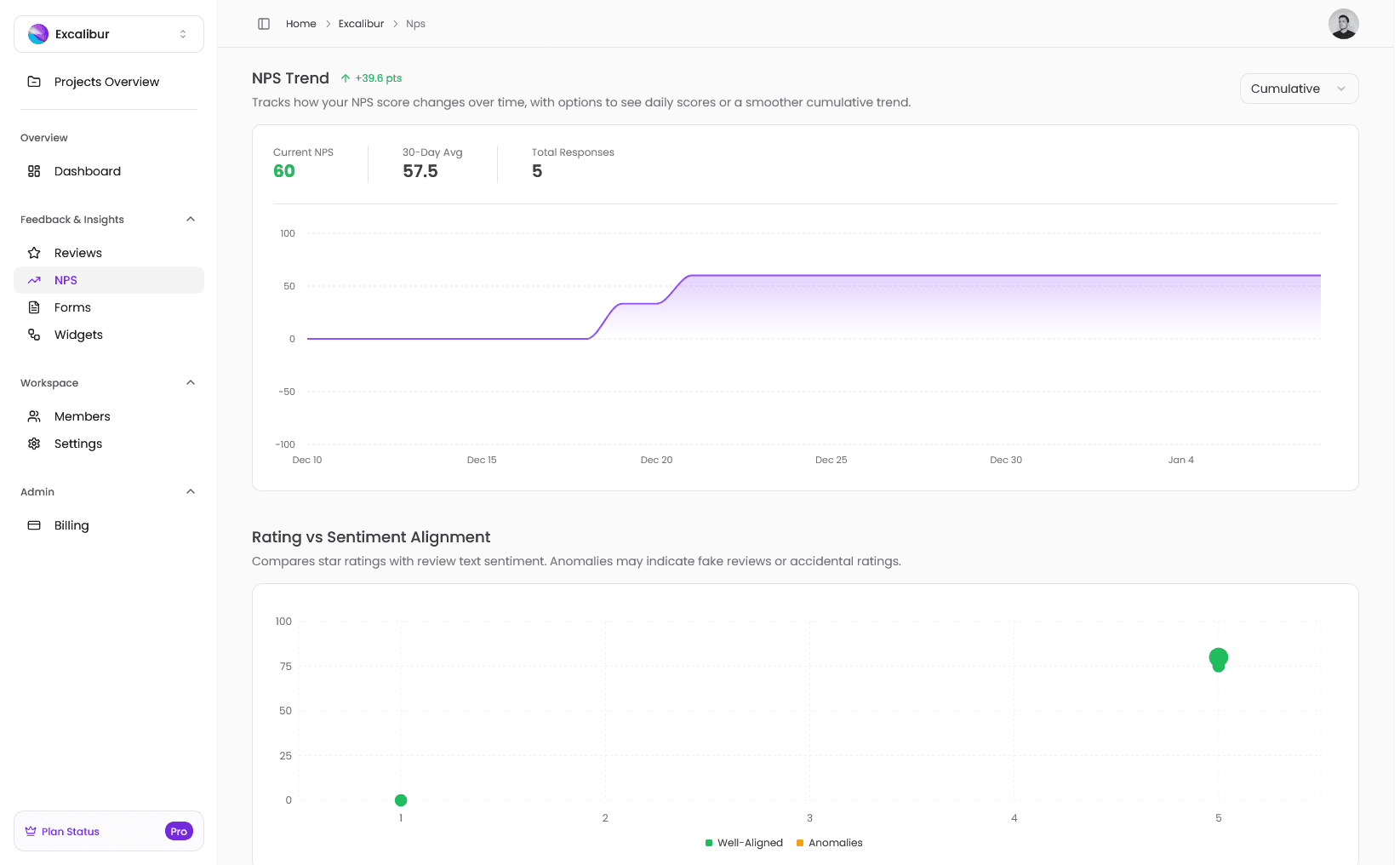Click the Dashboard grid icon
This screenshot has height=865, width=1400.
coord(34,171)
